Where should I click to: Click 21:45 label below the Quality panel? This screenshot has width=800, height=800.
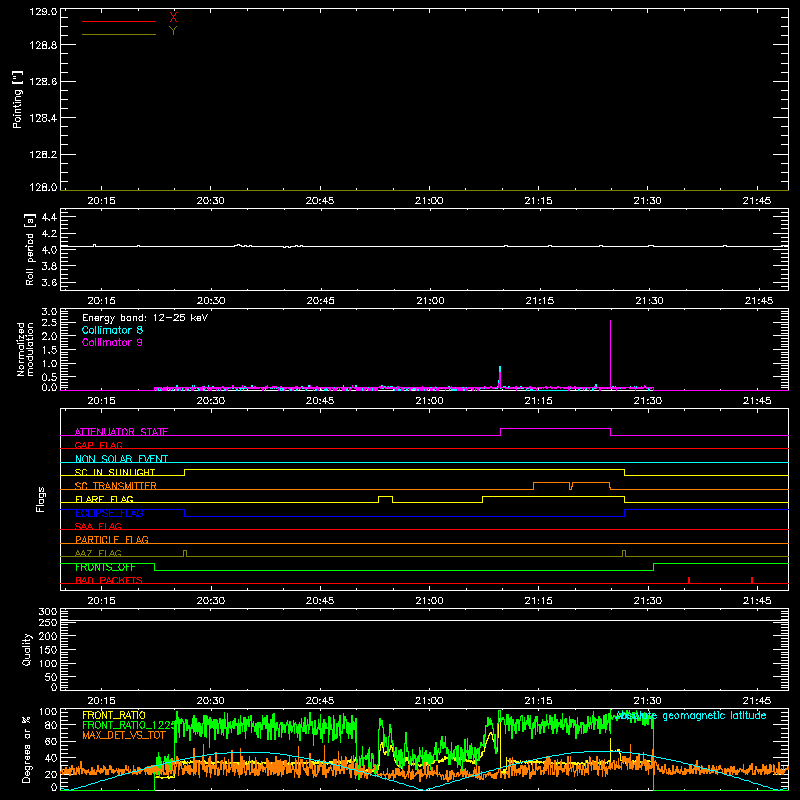pyautogui.click(x=757, y=701)
